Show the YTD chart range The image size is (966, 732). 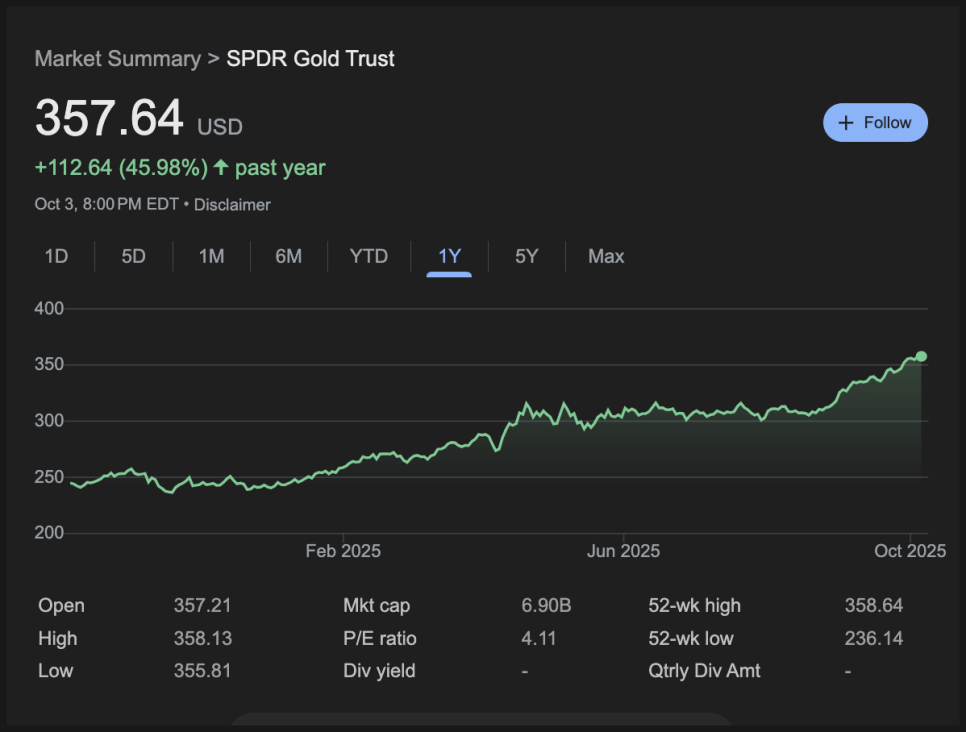368,257
